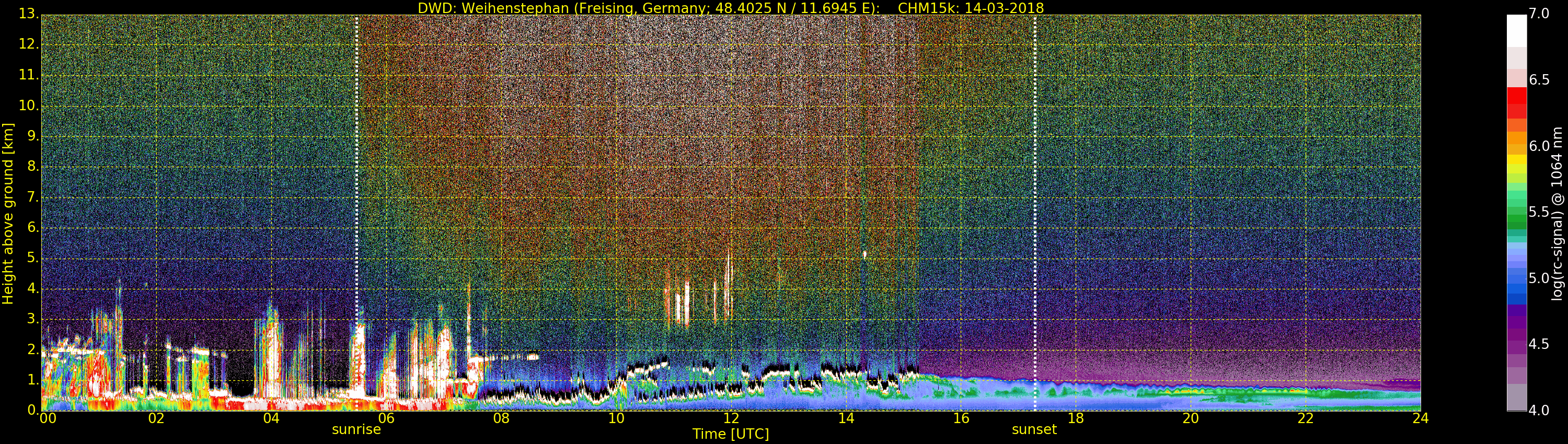Click the colorbar value '4.5'

1539,344
